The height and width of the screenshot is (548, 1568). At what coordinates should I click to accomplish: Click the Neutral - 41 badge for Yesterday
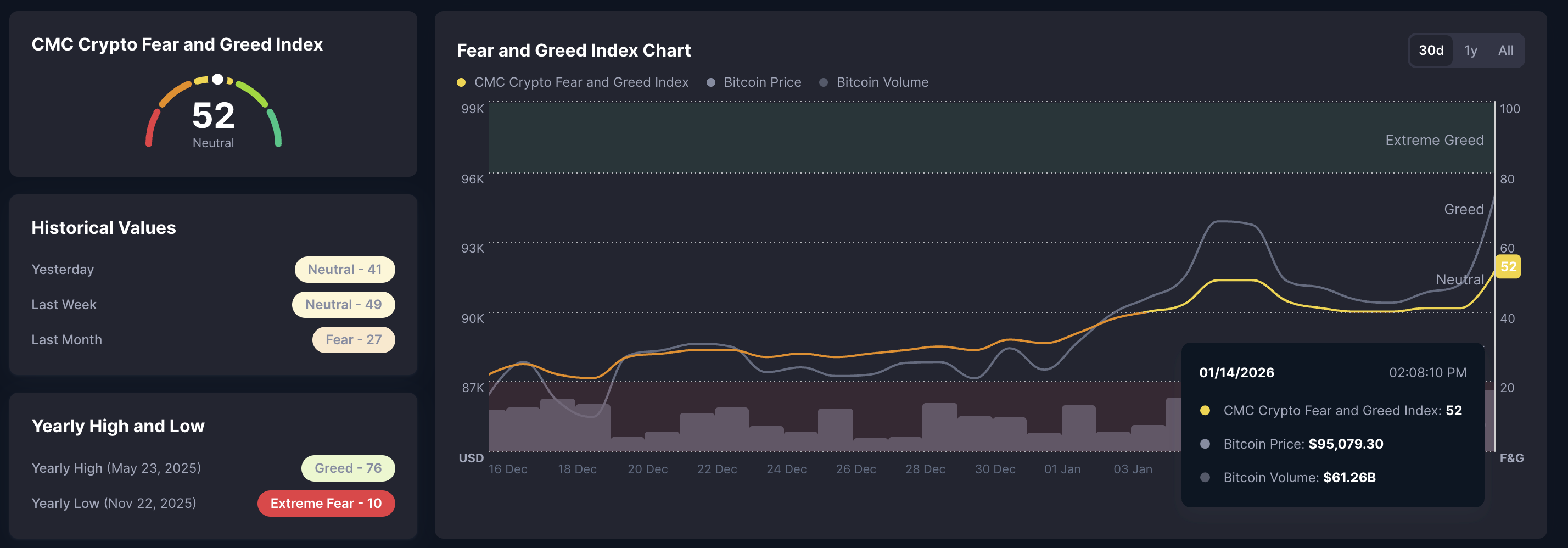345,269
